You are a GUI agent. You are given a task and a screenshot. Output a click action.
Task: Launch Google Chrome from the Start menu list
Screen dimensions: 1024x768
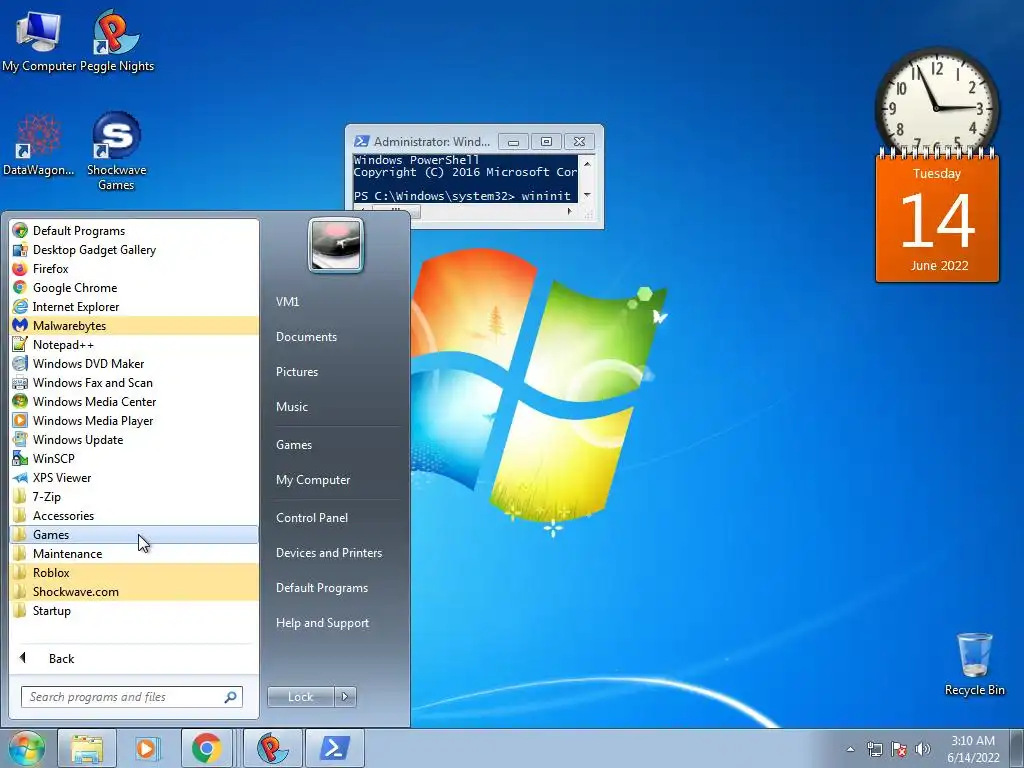[x=134, y=287]
